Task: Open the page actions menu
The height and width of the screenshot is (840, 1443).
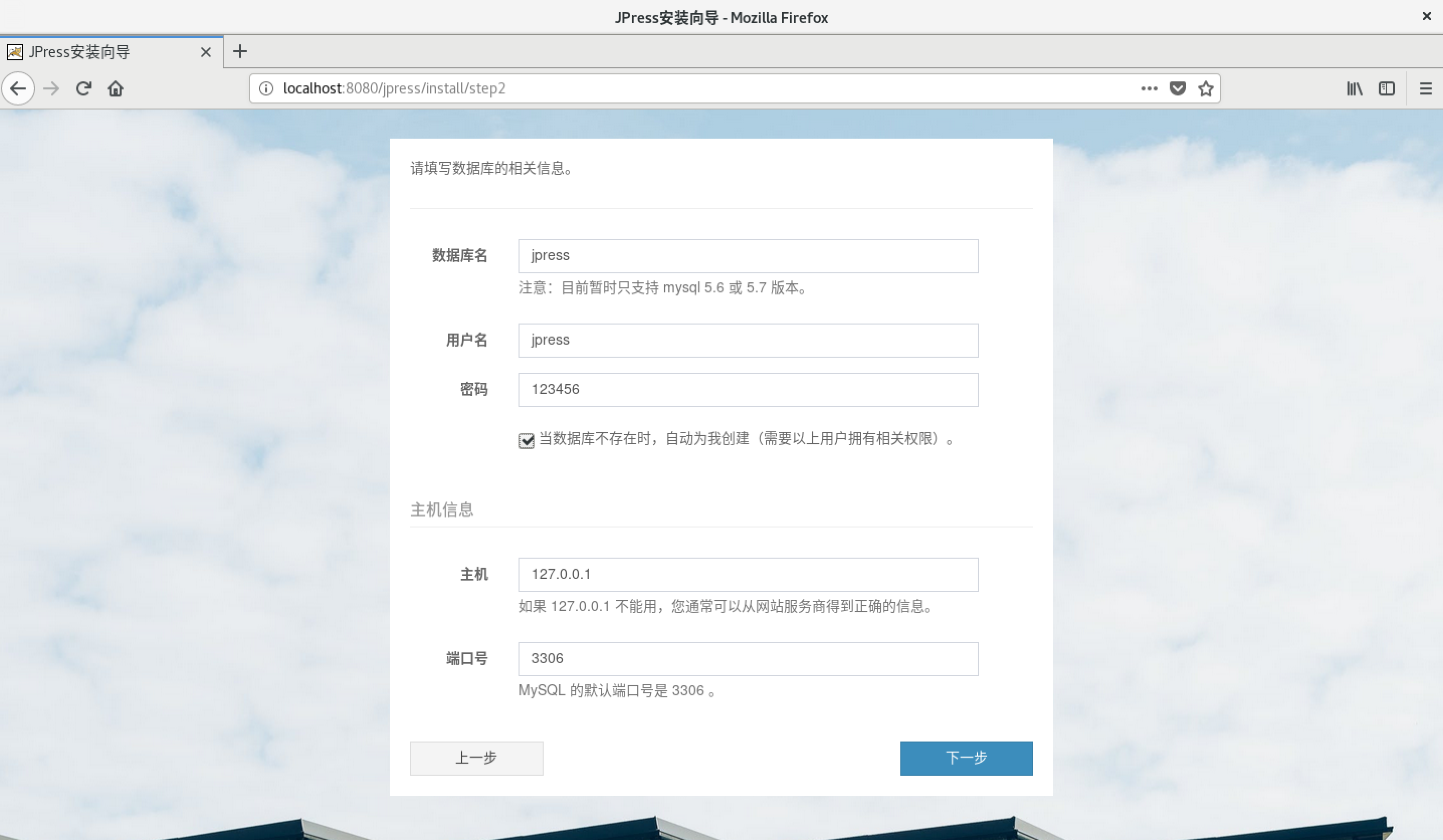Action: (x=1149, y=88)
